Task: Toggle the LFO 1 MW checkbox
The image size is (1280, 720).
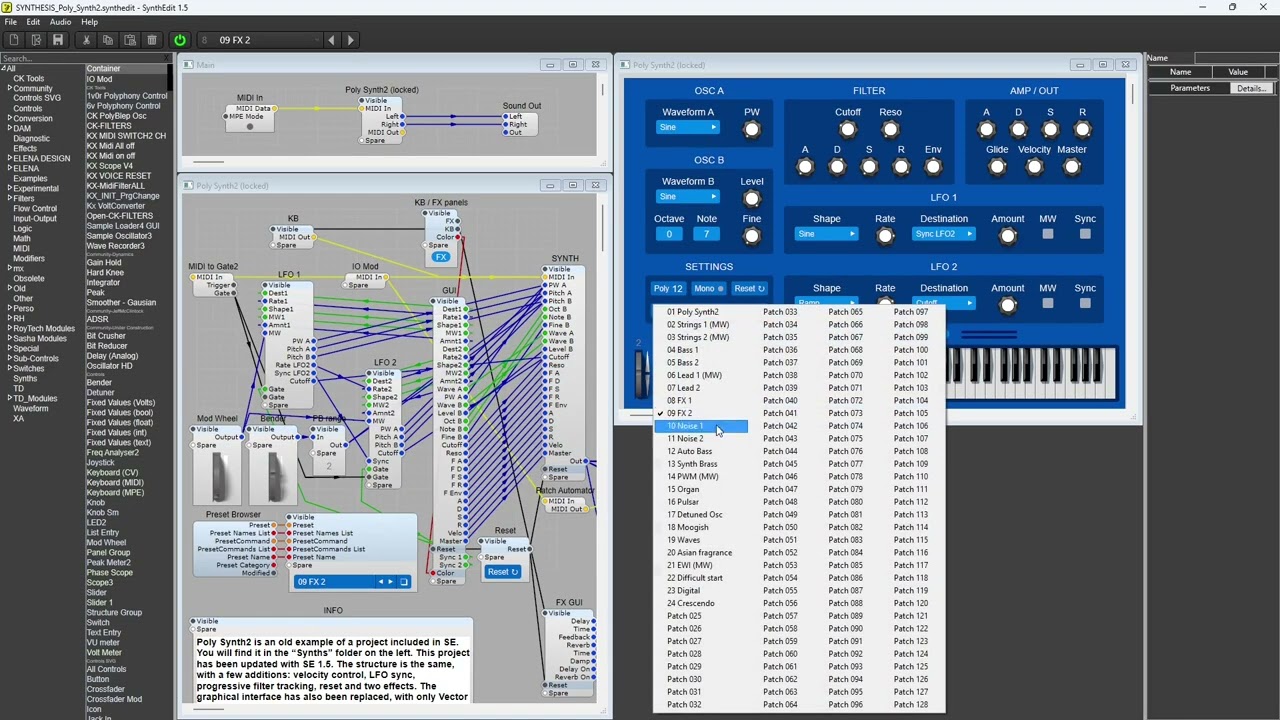Action: point(1048,234)
